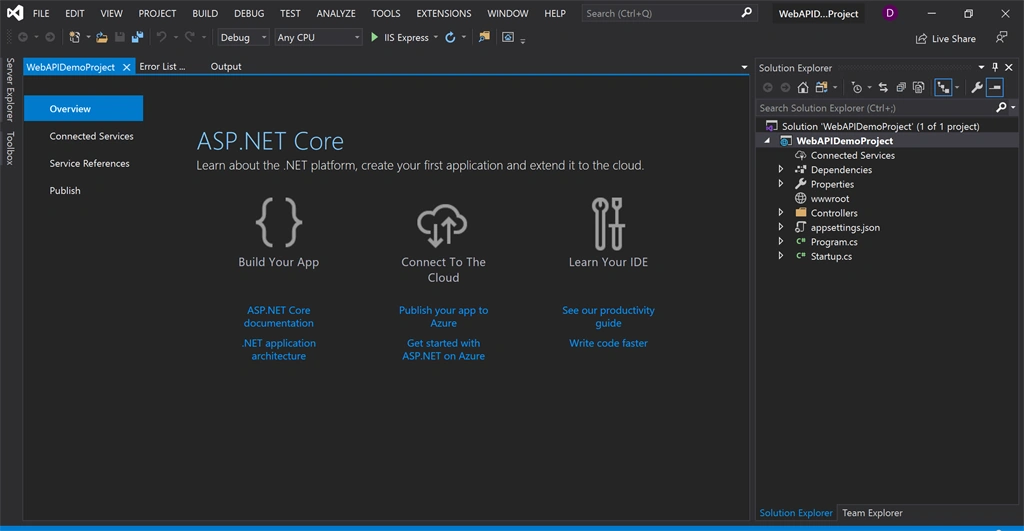Select Service References in the side menu
1024x531 pixels.
coord(89,163)
